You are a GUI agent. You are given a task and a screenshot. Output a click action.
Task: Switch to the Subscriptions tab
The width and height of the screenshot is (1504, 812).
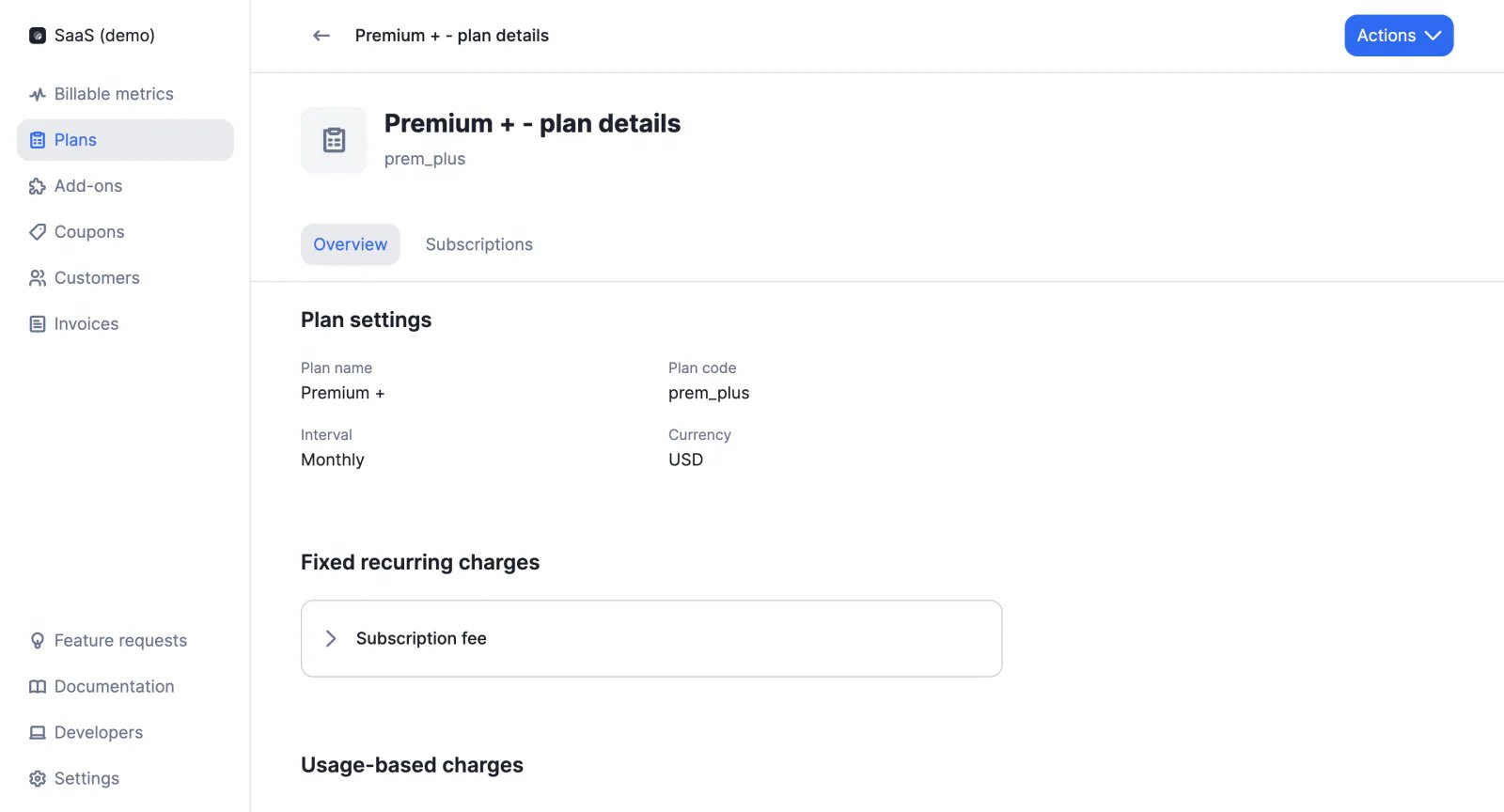pyautogui.click(x=479, y=244)
